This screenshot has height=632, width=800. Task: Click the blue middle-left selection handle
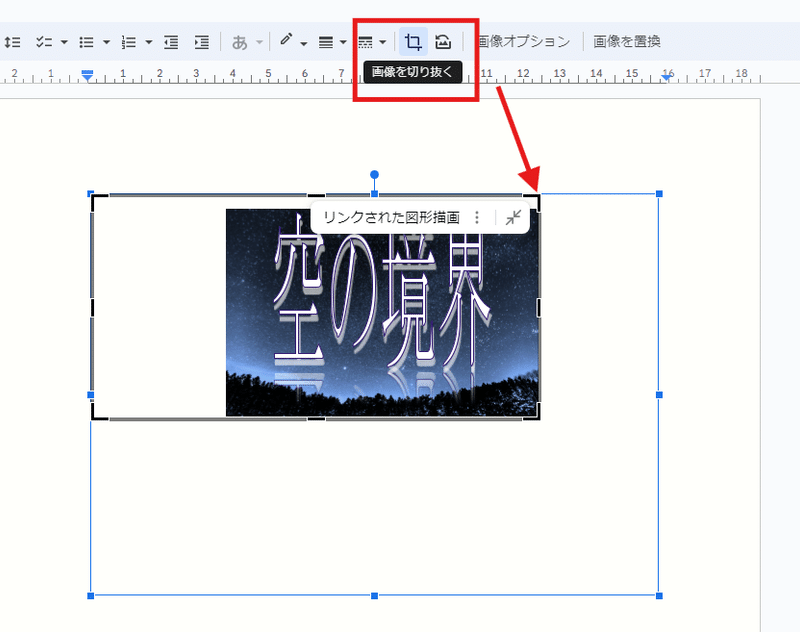pyautogui.click(x=91, y=395)
